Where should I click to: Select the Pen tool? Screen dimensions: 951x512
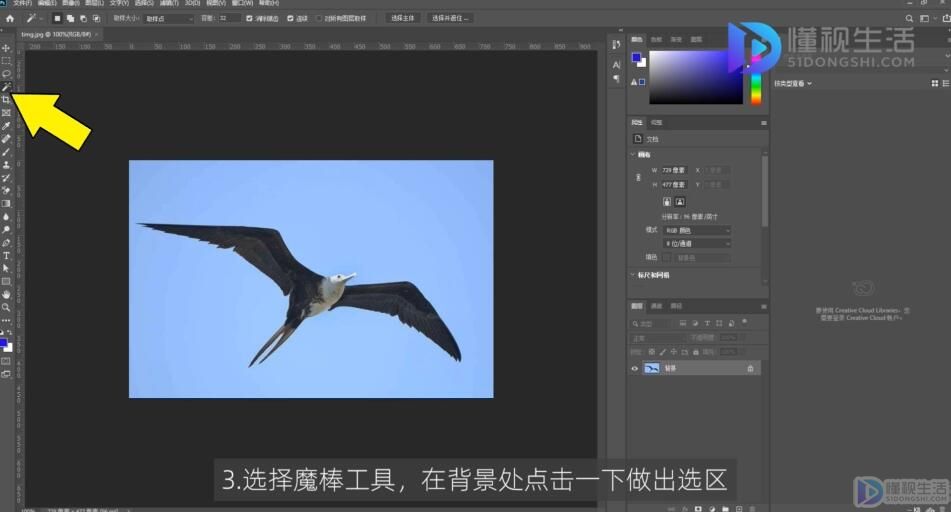6,243
